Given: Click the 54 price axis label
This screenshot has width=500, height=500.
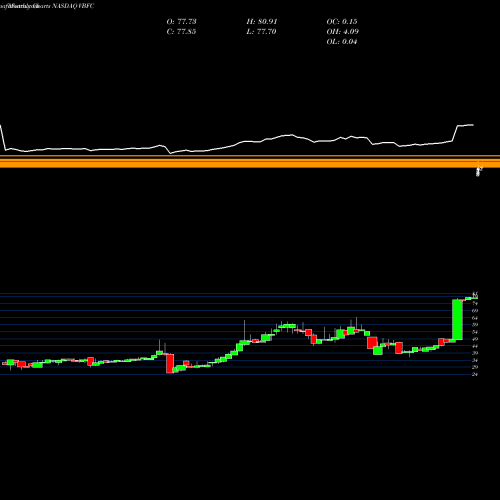Looking at the screenshot, I should click(475, 332).
